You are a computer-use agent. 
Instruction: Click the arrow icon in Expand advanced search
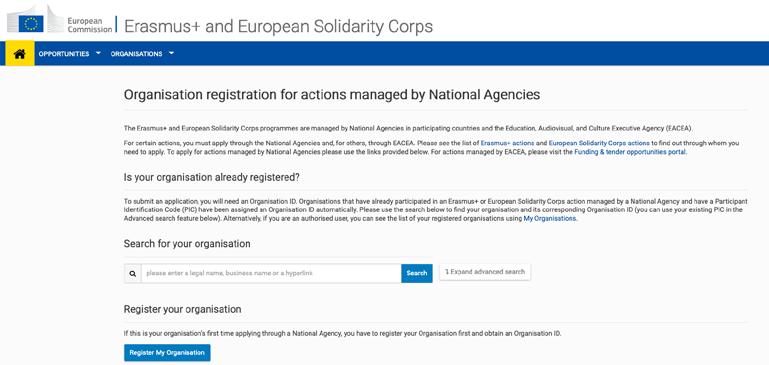[x=447, y=272]
